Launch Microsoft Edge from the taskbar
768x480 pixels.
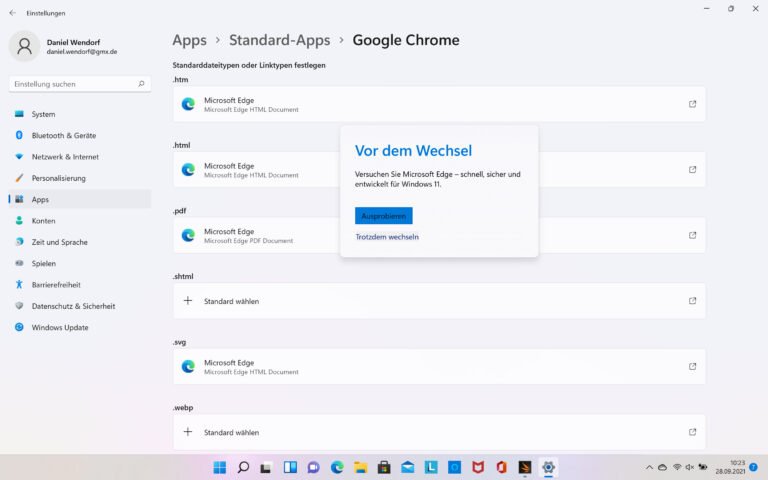(x=337, y=467)
